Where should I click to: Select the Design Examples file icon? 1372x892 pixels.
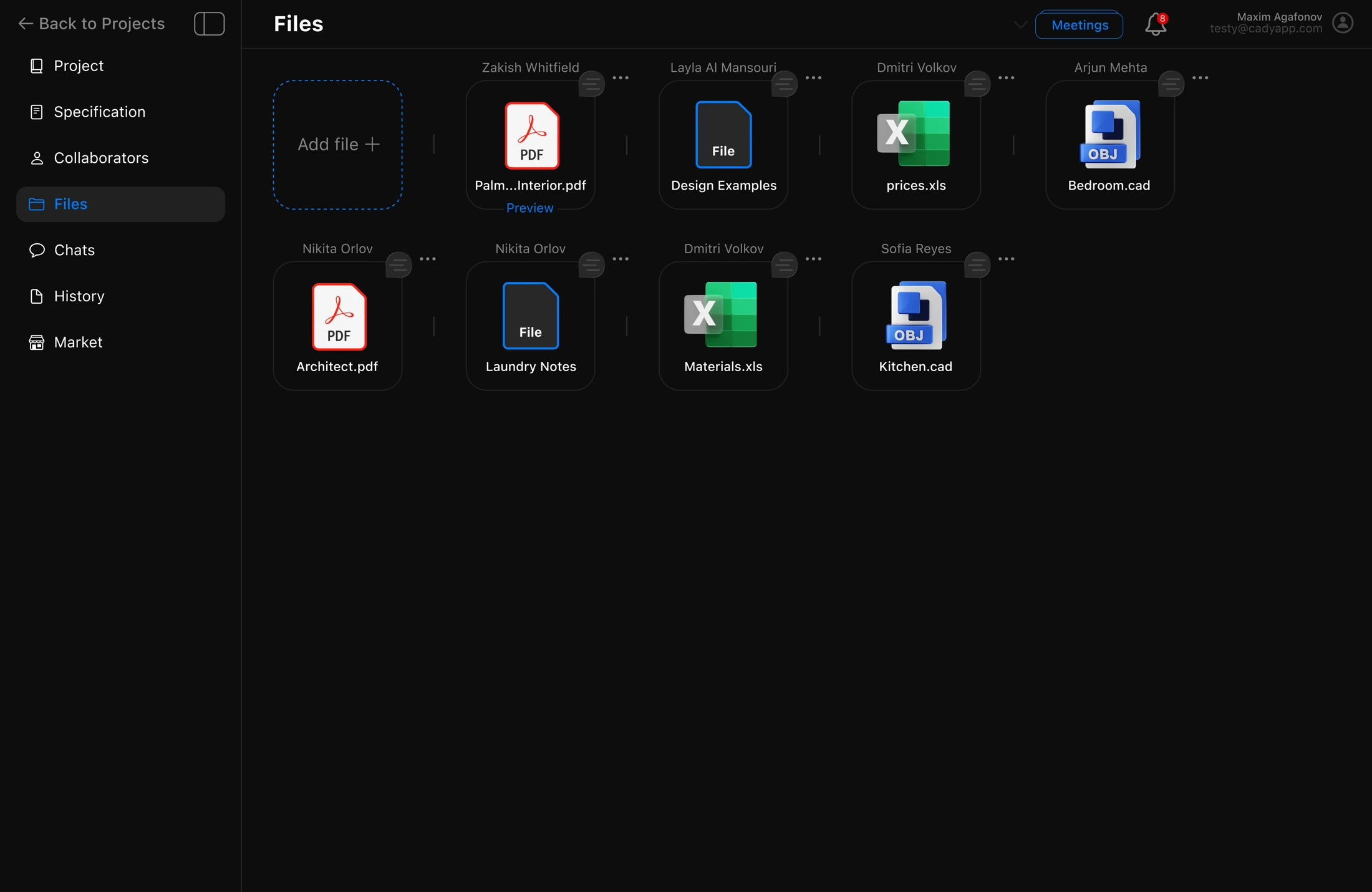[x=723, y=134]
